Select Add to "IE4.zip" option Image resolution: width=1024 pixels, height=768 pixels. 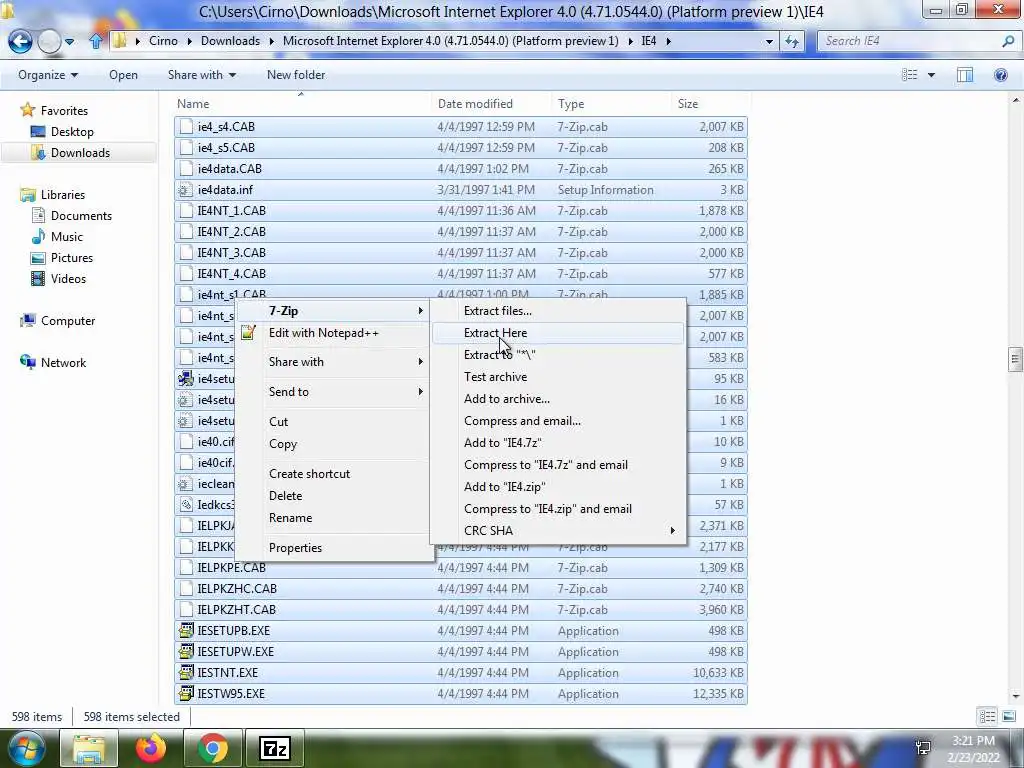pos(558,487)
